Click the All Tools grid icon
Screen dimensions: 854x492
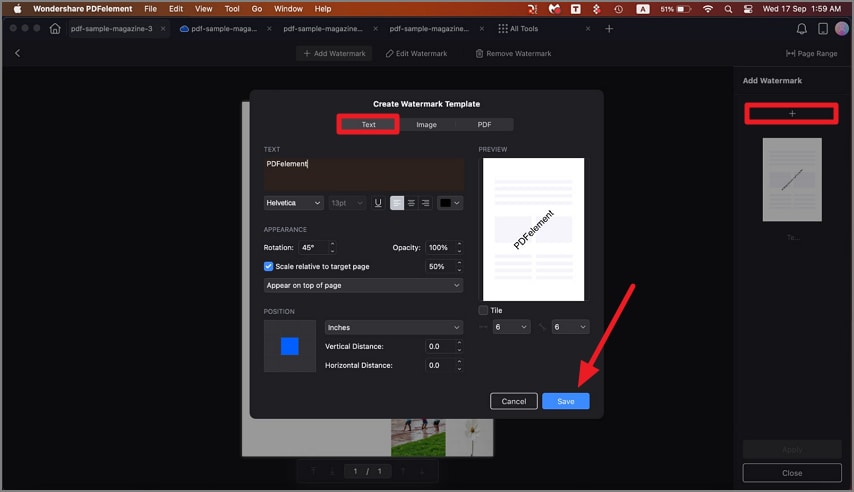[x=503, y=28]
